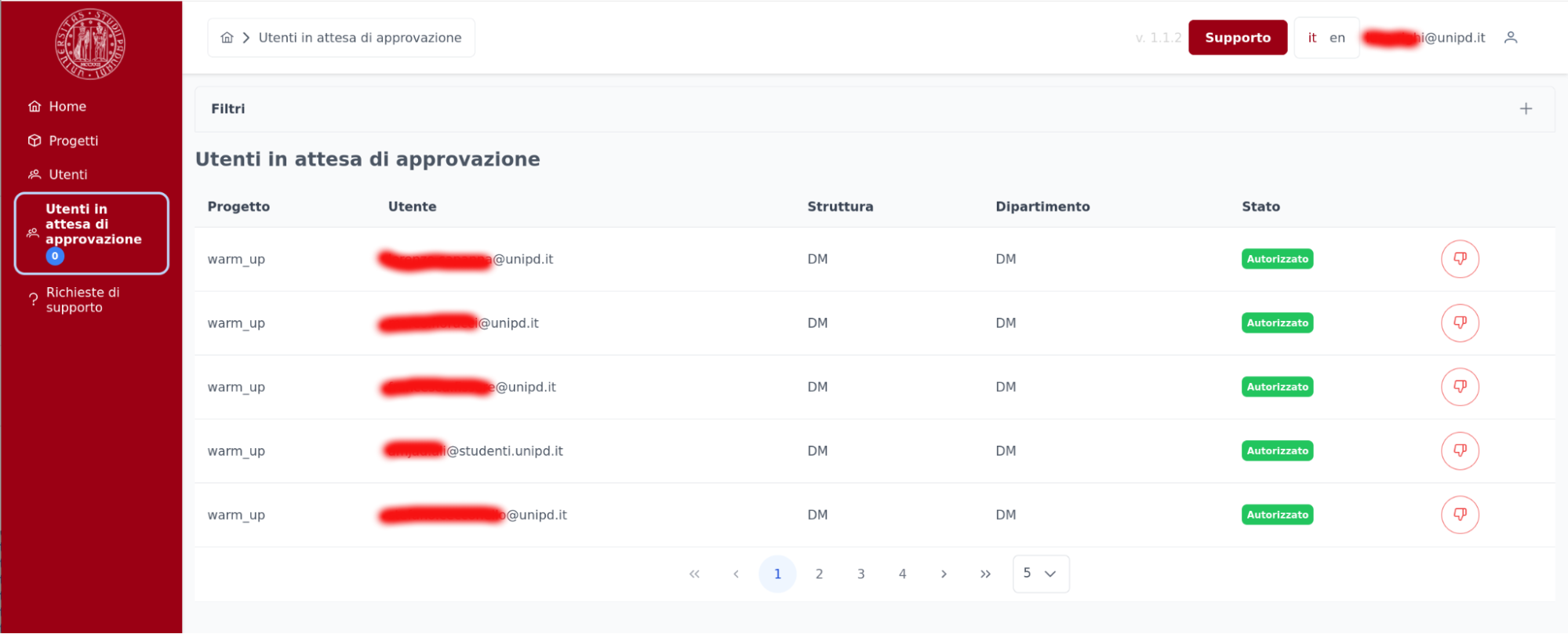Revoke third row user via thumbs-down
This screenshot has height=634, width=1568.
[x=1459, y=387]
